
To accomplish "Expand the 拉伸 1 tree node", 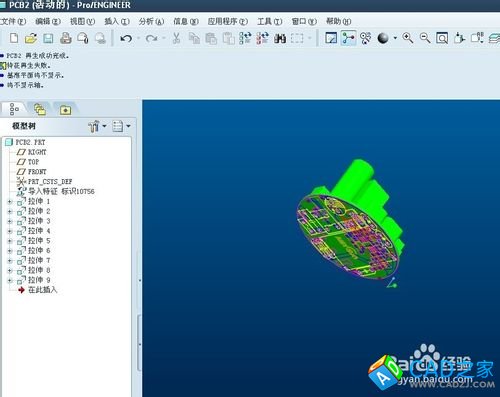I will [x=10, y=202].
